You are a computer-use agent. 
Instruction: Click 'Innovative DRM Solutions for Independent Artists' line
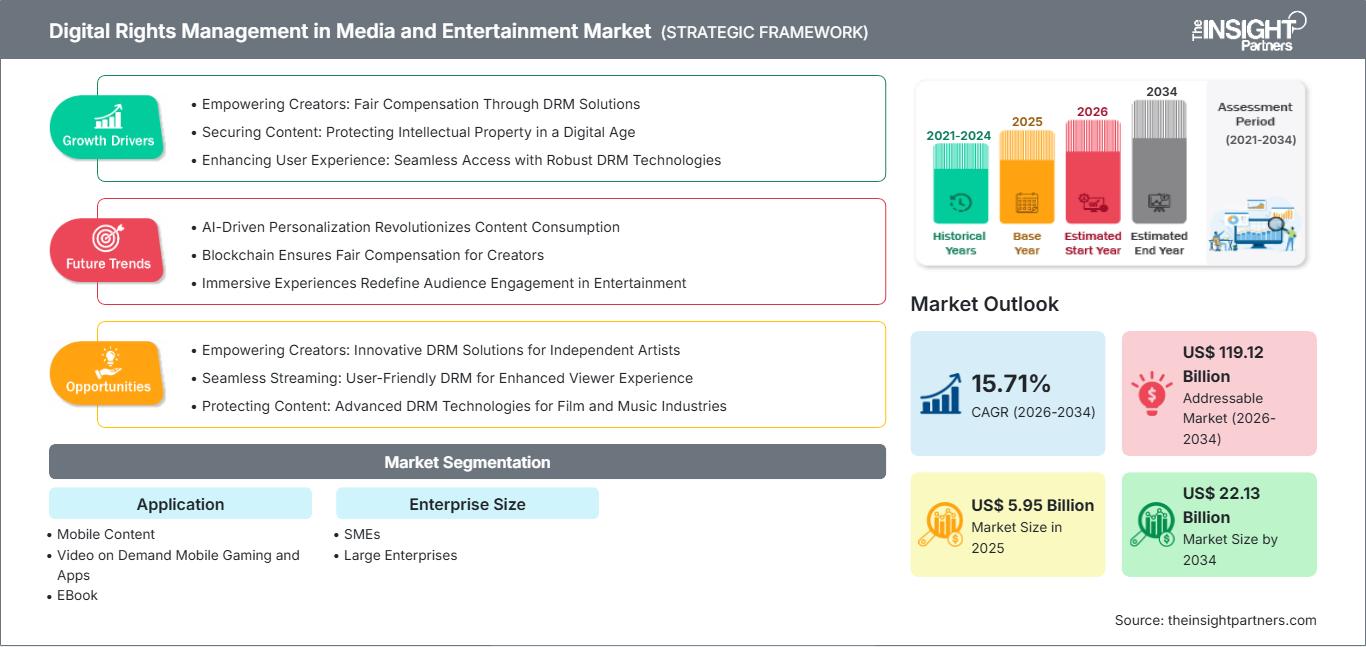tap(441, 350)
